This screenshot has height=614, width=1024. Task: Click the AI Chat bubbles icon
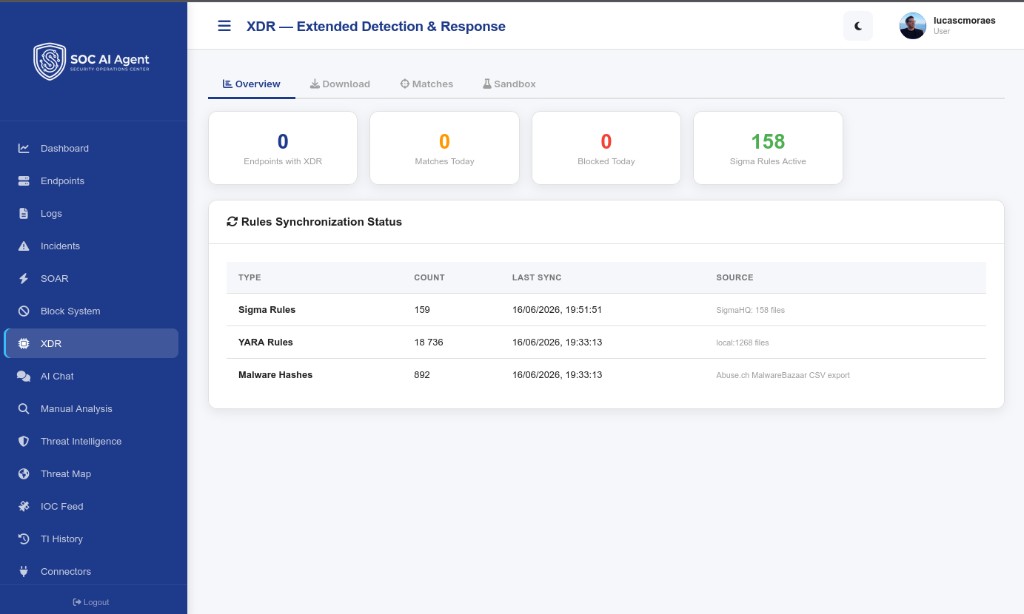coord(24,376)
